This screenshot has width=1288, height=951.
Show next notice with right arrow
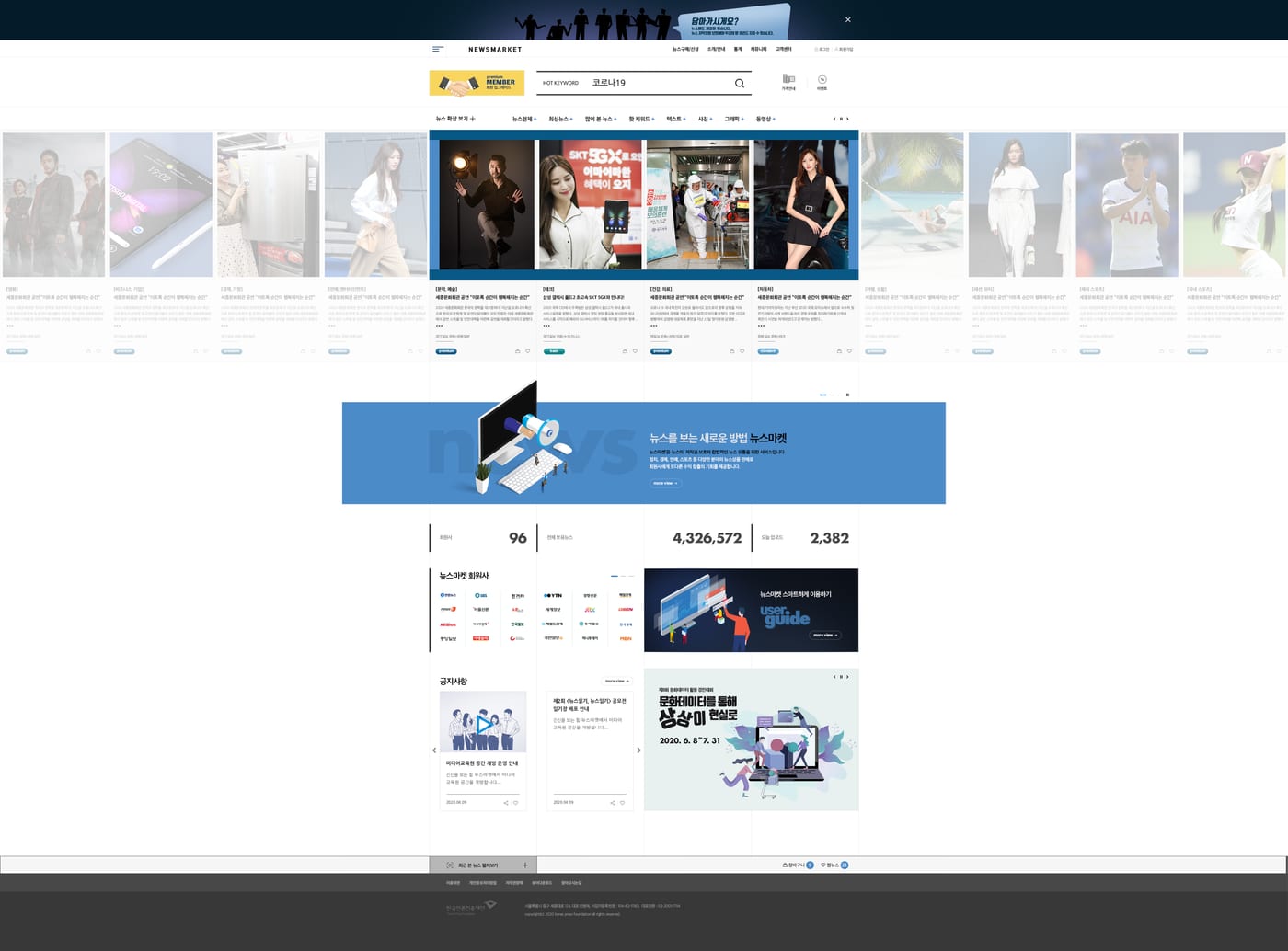click(638, 750)
